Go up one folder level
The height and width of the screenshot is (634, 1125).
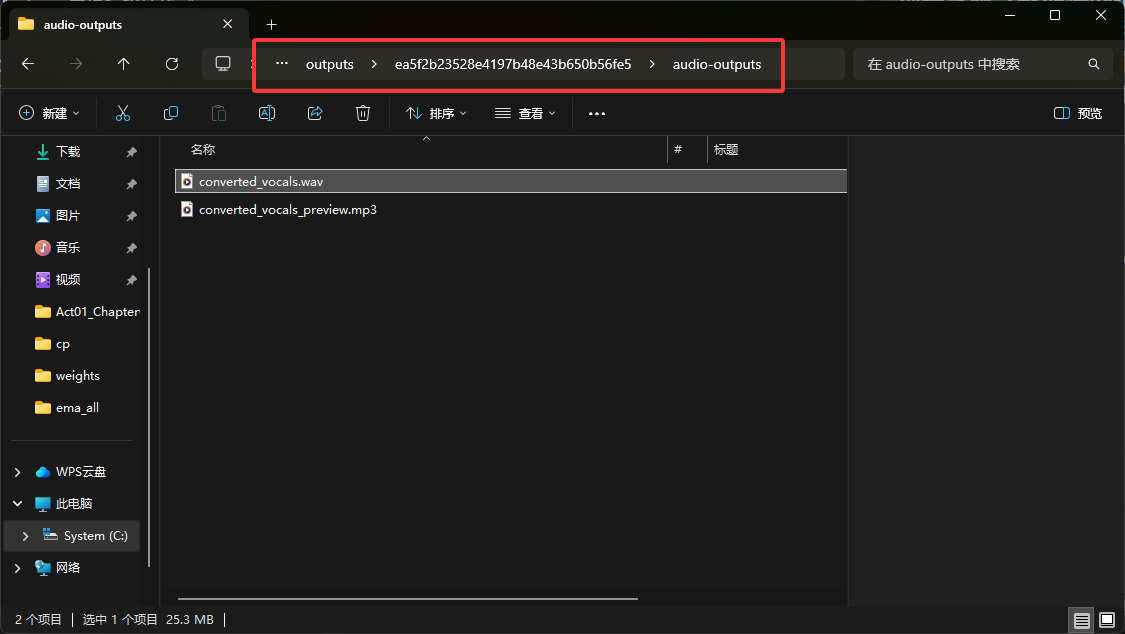point(124,64)
